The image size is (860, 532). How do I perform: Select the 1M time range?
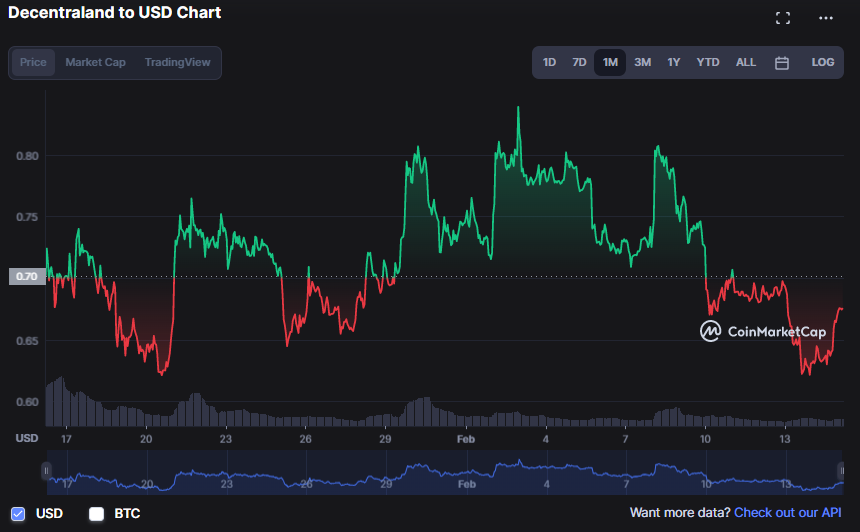click(x=610, y=63)
